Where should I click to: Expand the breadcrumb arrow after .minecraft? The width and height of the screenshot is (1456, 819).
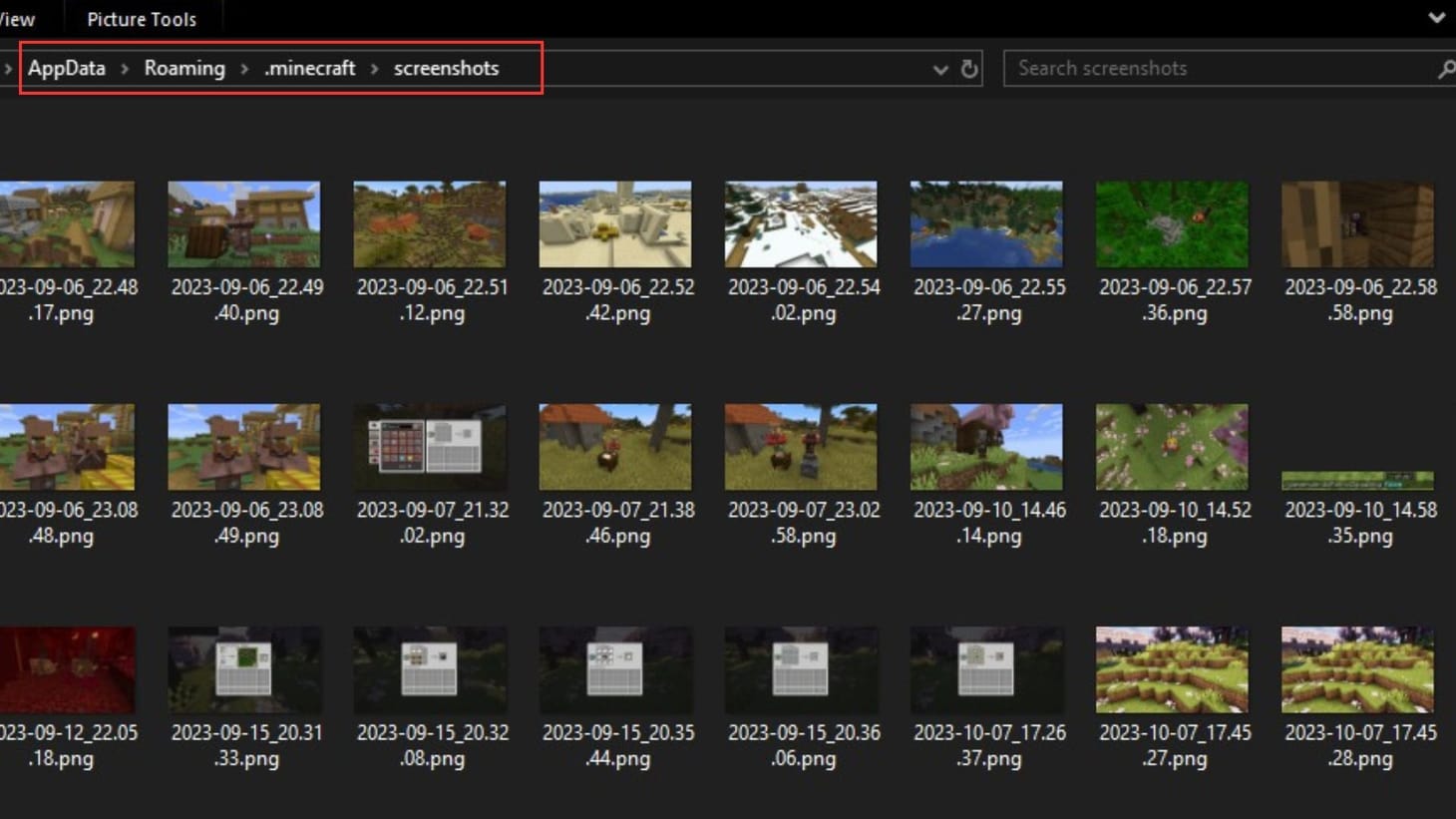tap(374, 68)
